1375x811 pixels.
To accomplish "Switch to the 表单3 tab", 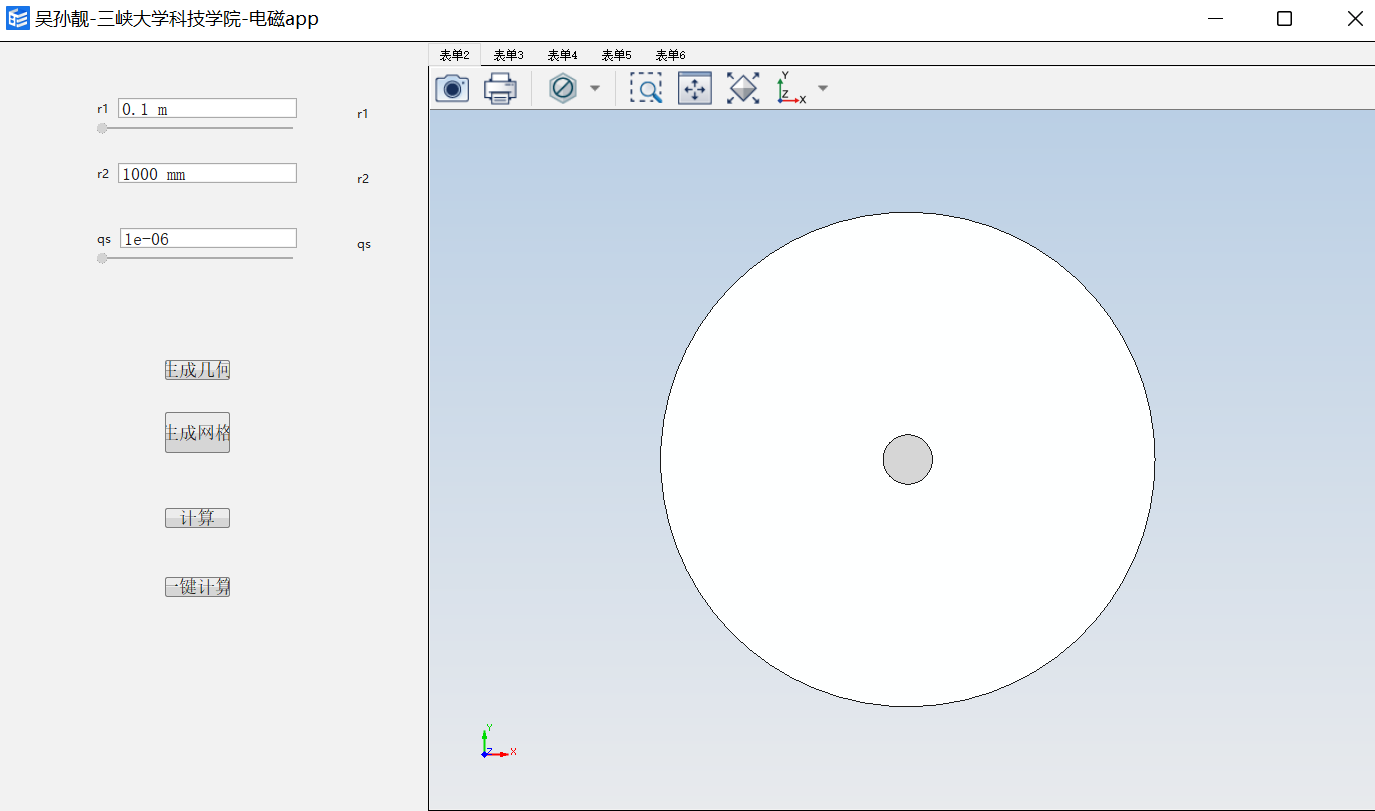I will pyautogui.click(x=508, y=55).
